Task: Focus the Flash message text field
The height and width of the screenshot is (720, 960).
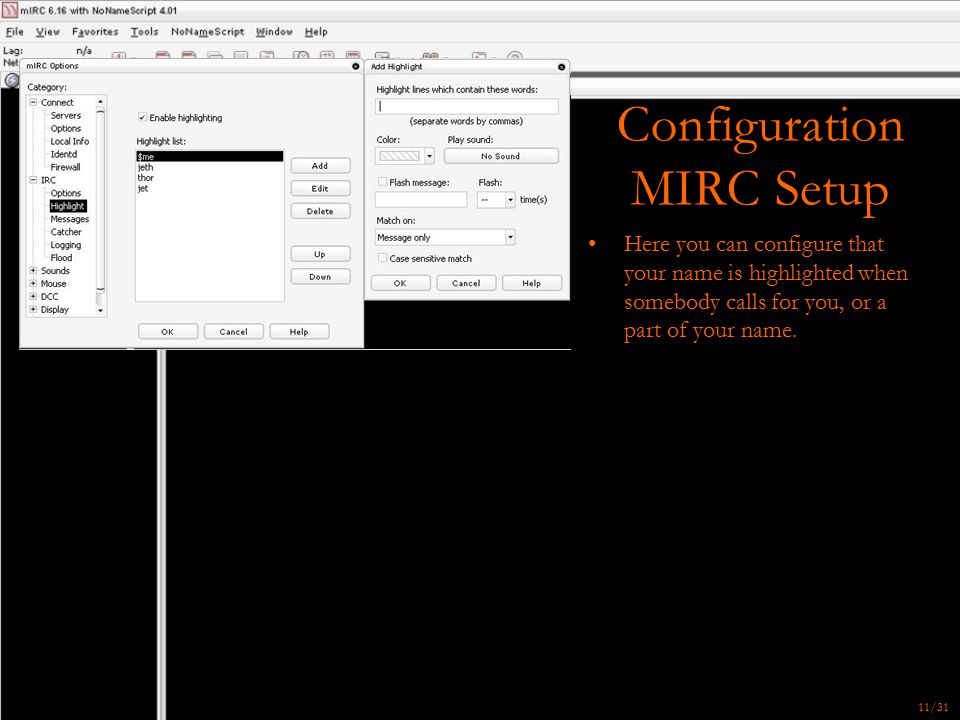Action: coord(421,200)
